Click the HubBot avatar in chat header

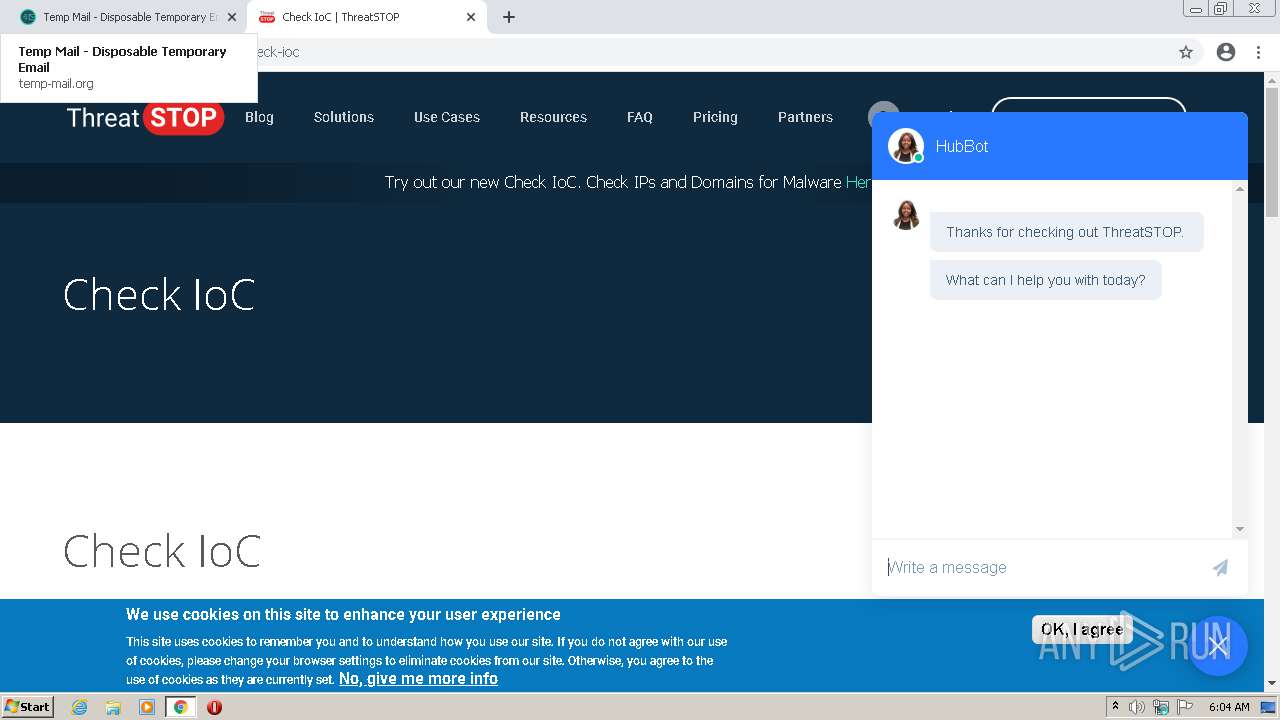tap(906, 146)
